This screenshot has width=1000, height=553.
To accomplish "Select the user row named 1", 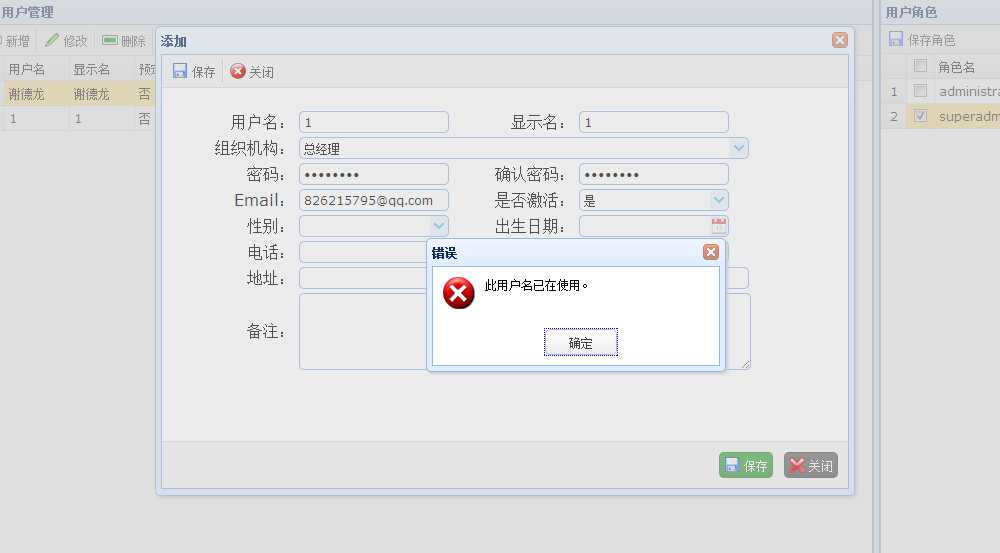I will (x=77, y=119).
